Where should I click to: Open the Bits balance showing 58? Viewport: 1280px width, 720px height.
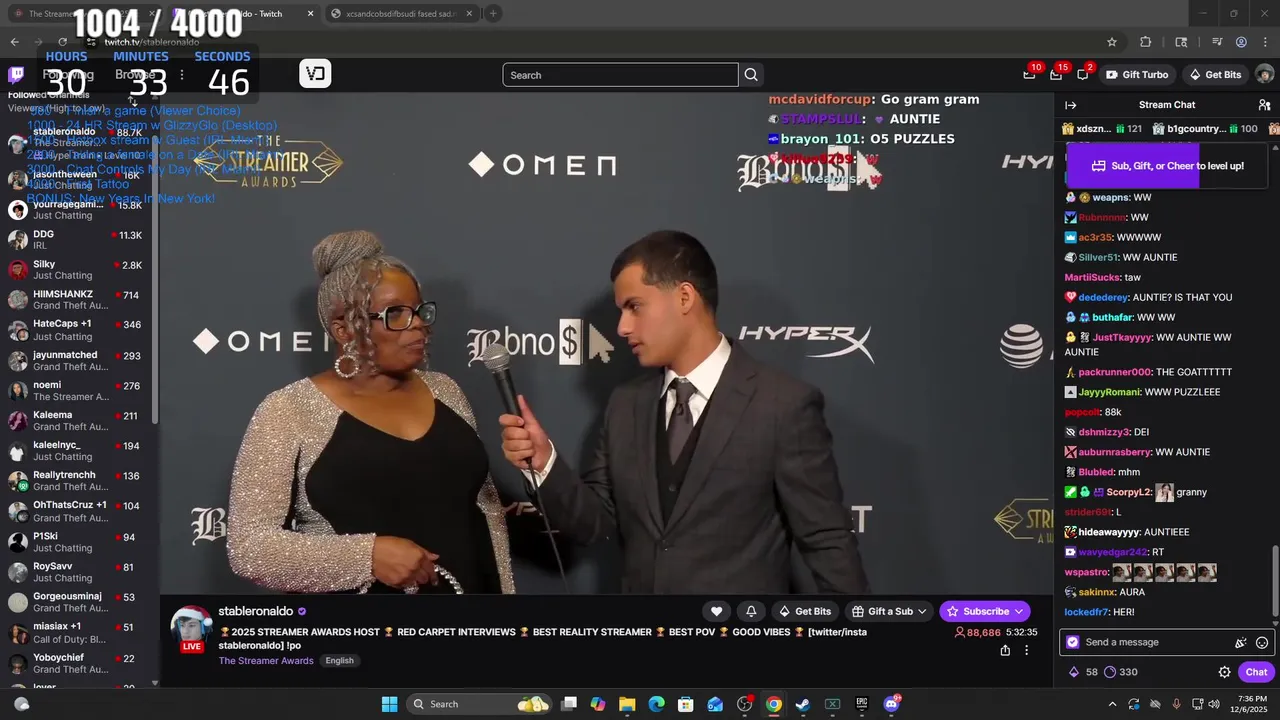coord(1084,672)
